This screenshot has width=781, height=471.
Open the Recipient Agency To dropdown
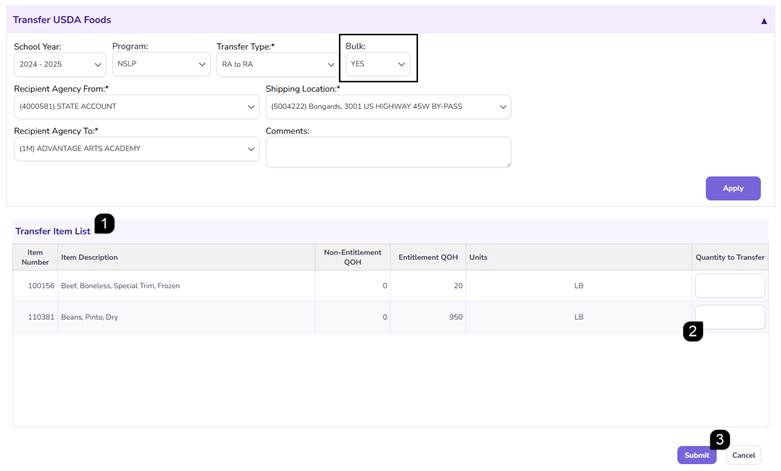coord(136,149)
